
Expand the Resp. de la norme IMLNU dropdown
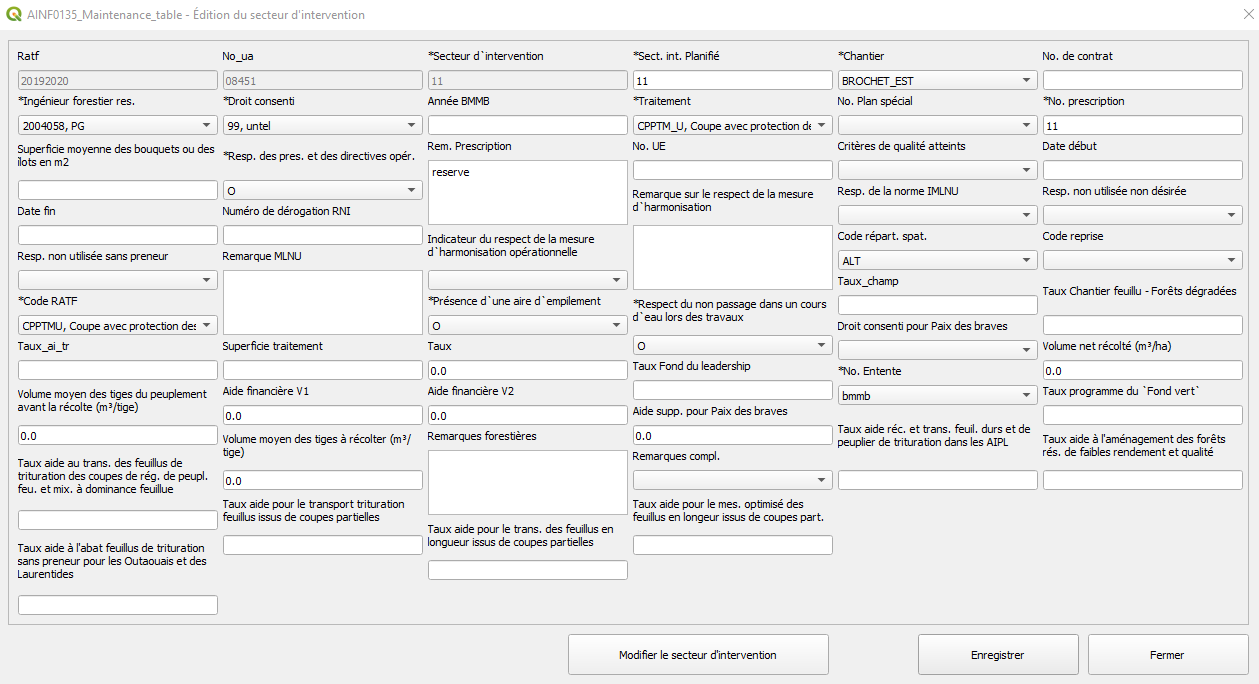click(937, 215)
